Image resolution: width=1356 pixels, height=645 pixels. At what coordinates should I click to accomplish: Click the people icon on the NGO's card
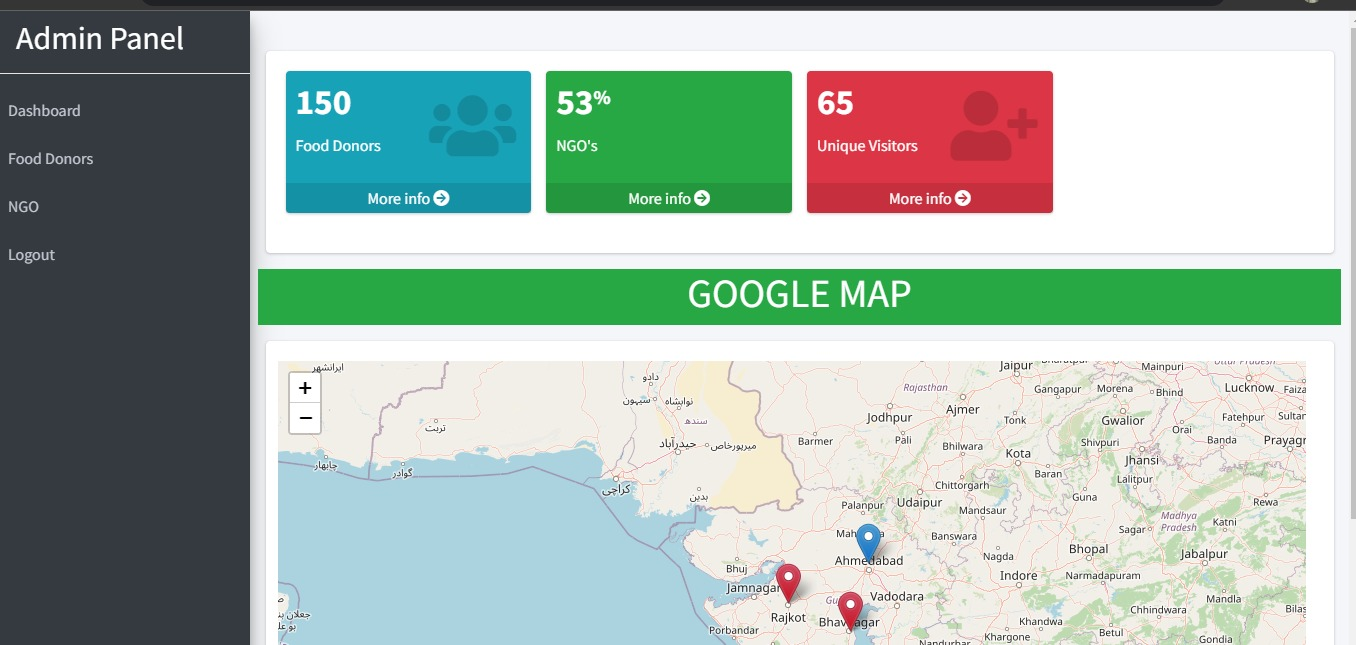pyautogui.click(x=733, y=125)
